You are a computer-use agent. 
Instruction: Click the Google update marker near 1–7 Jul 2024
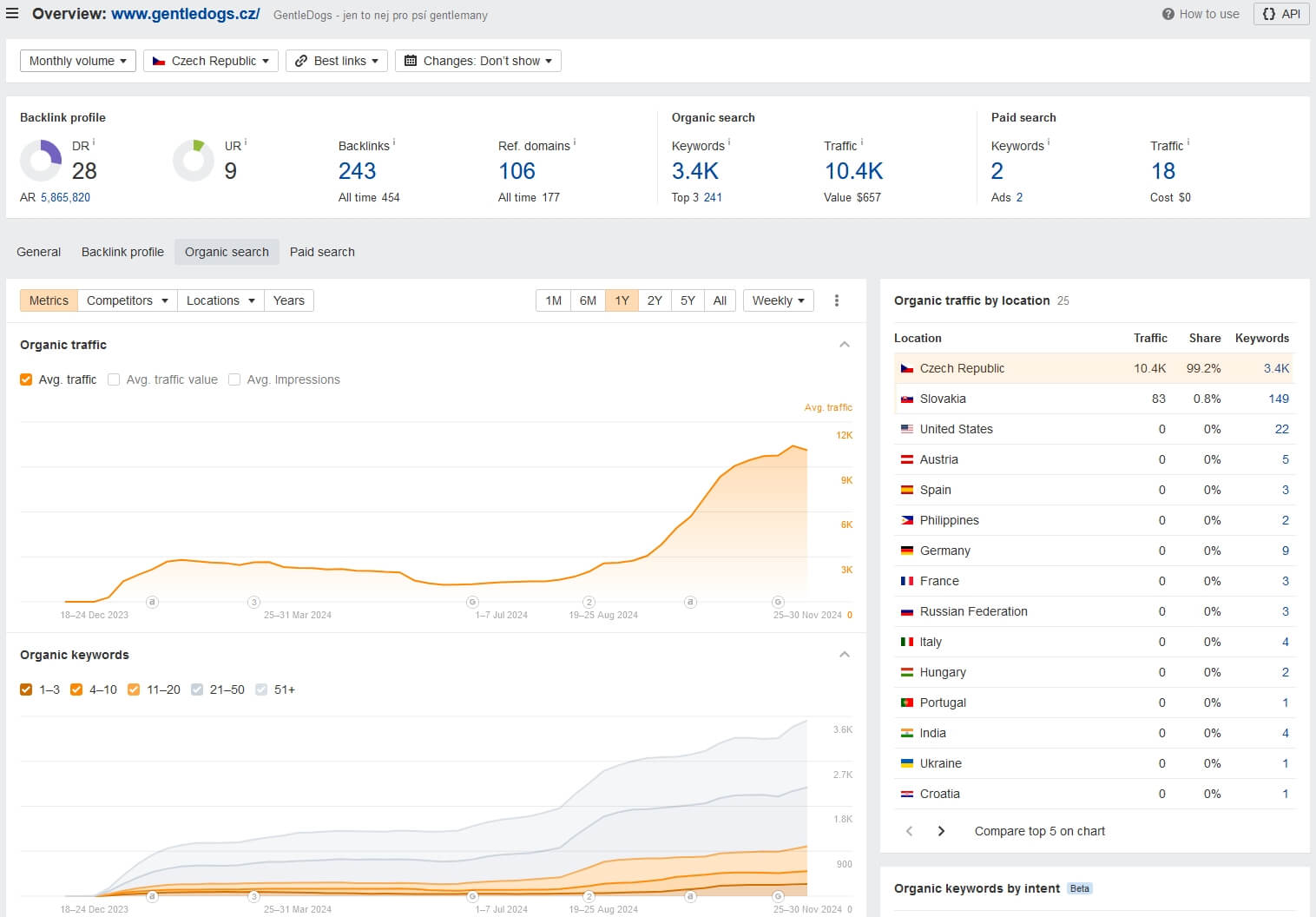[472, 602]
